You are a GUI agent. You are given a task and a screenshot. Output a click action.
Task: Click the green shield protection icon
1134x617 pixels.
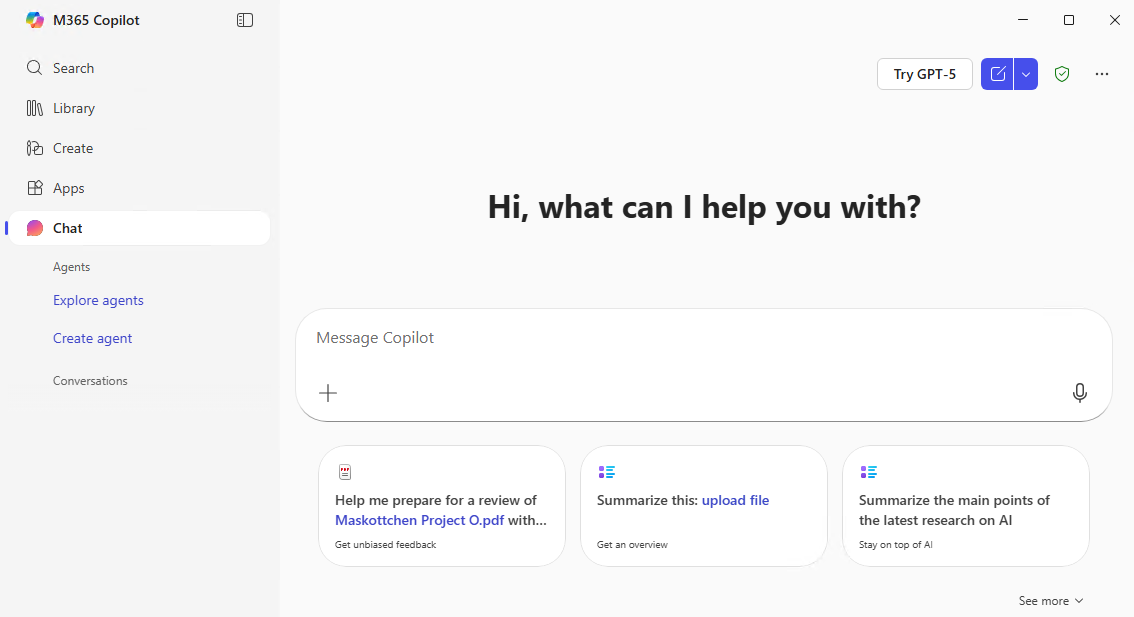1062,74
